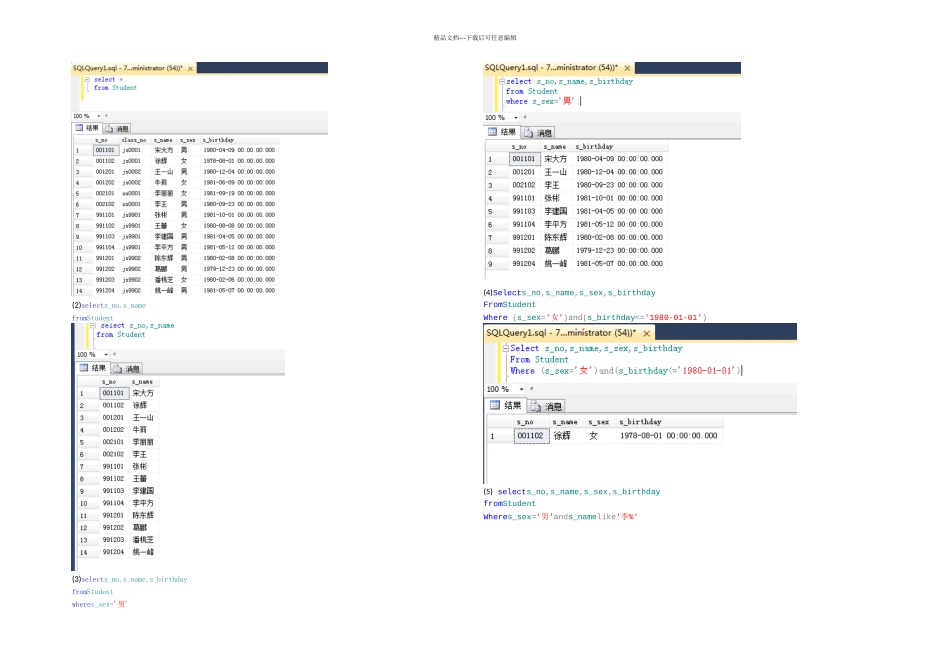Open the 消息 tab in the s_no,s_name query pane
Viewport: 950px width, 672px height.
[128, 368]
